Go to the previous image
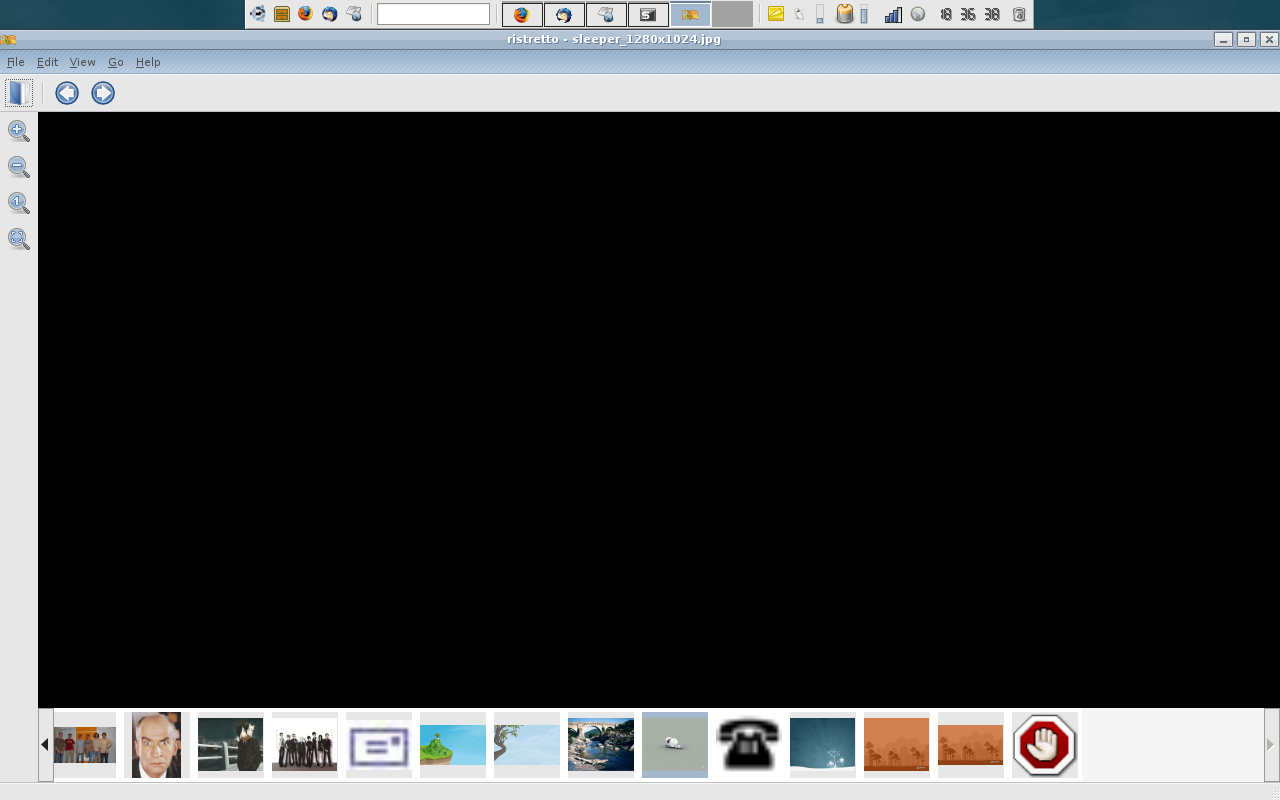Viewport: 1280px width, 800px height. tap(67, 93)
